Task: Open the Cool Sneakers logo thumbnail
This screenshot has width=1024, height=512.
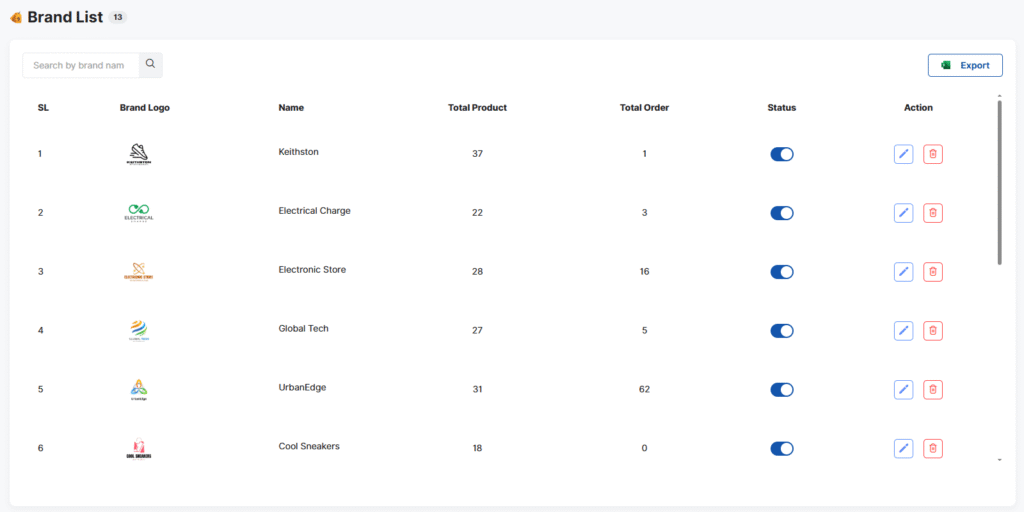Action: click(138, 449)
